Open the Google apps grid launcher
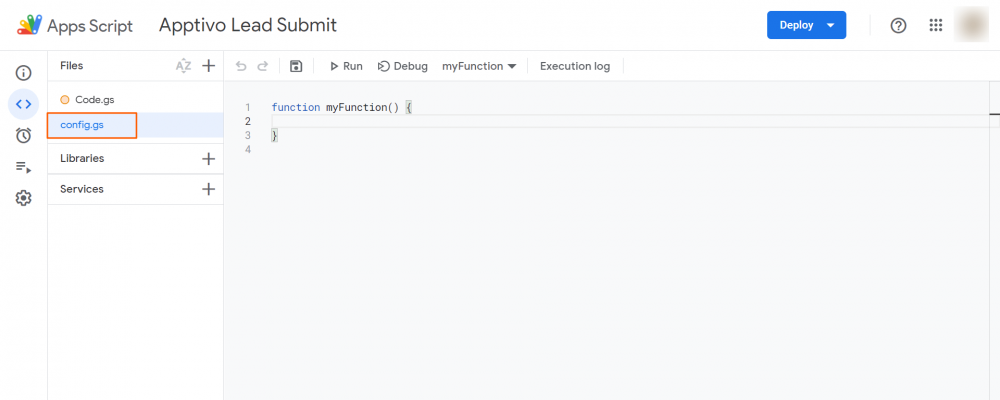1000x400 pixels. click(x=936, y=25)
